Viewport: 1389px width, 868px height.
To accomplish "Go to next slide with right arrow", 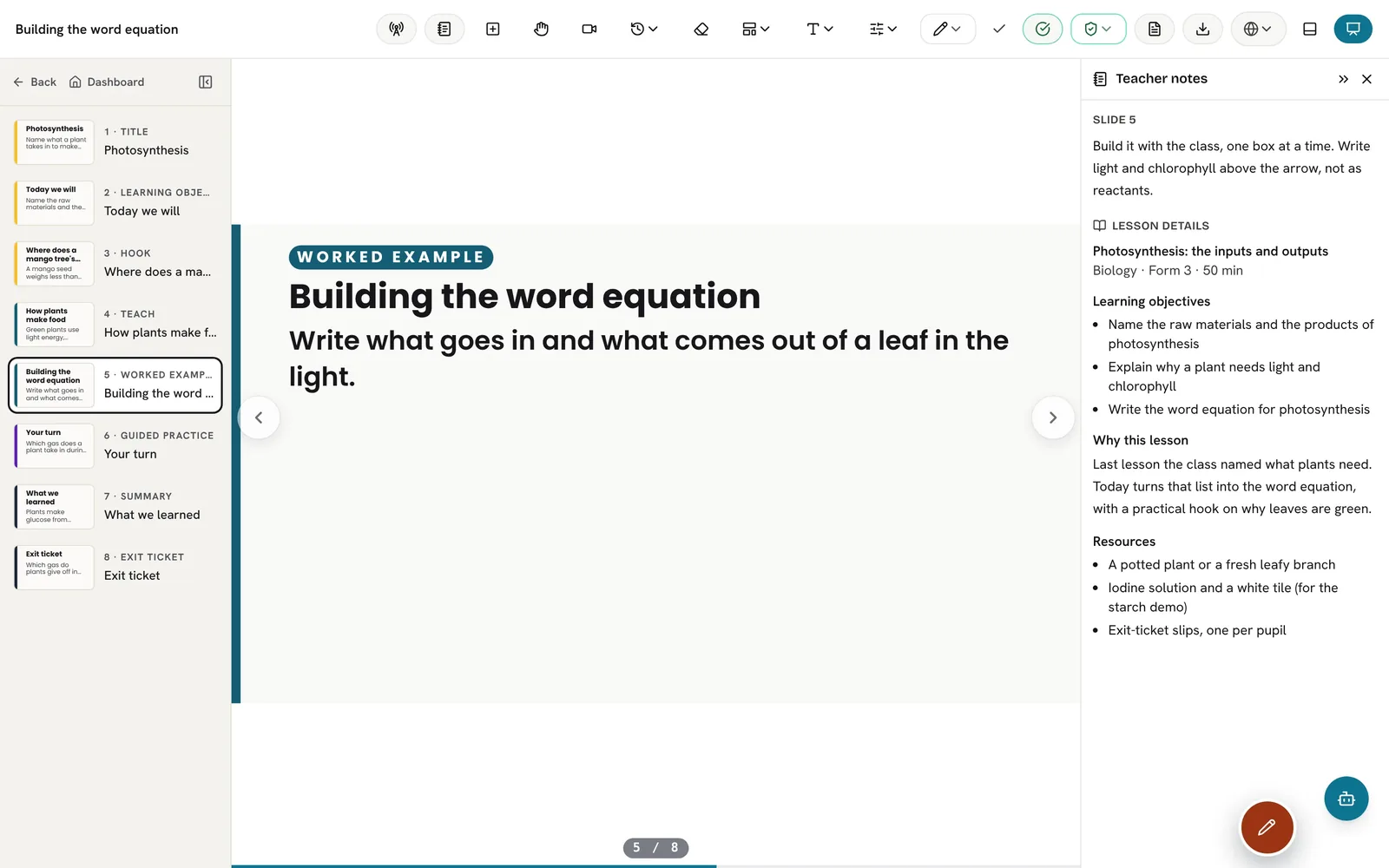I will [x=1053, y=418].
